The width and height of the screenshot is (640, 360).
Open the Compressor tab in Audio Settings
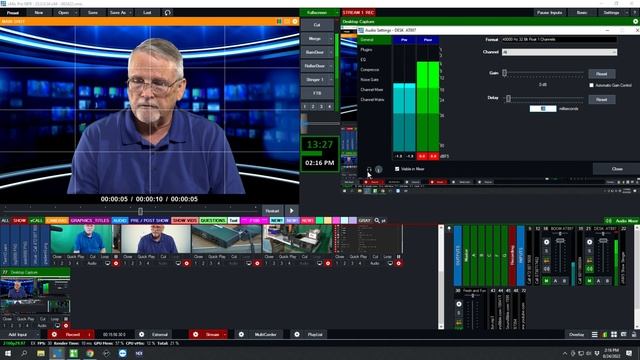point(370,69)
